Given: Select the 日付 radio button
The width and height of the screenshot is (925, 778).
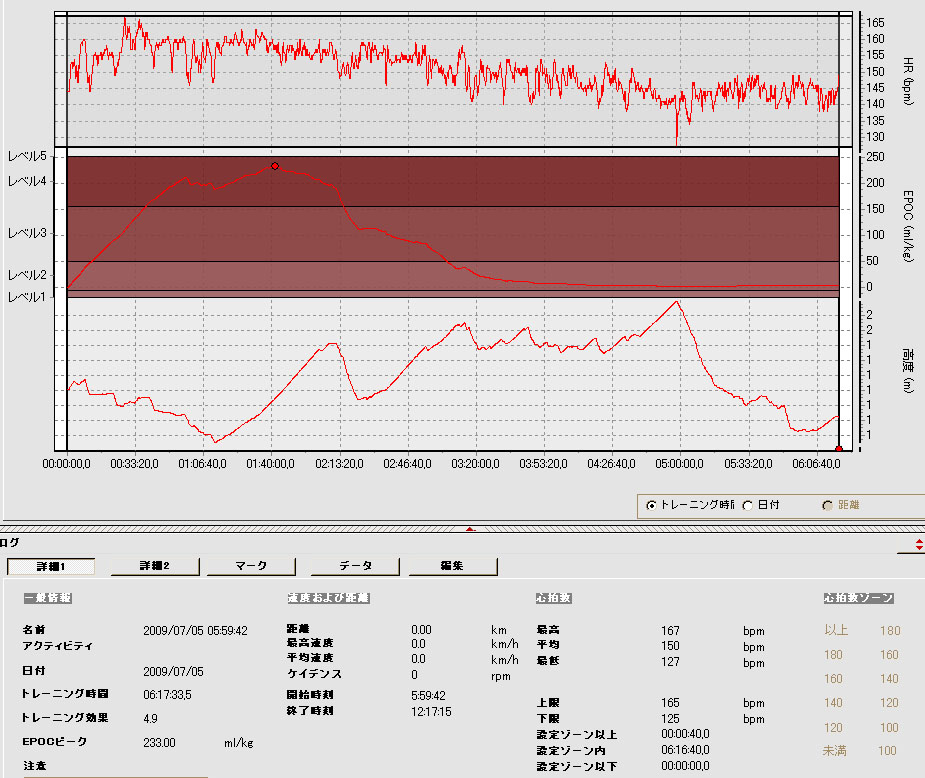Looking at the screenshot, I should tap(748, 505).
